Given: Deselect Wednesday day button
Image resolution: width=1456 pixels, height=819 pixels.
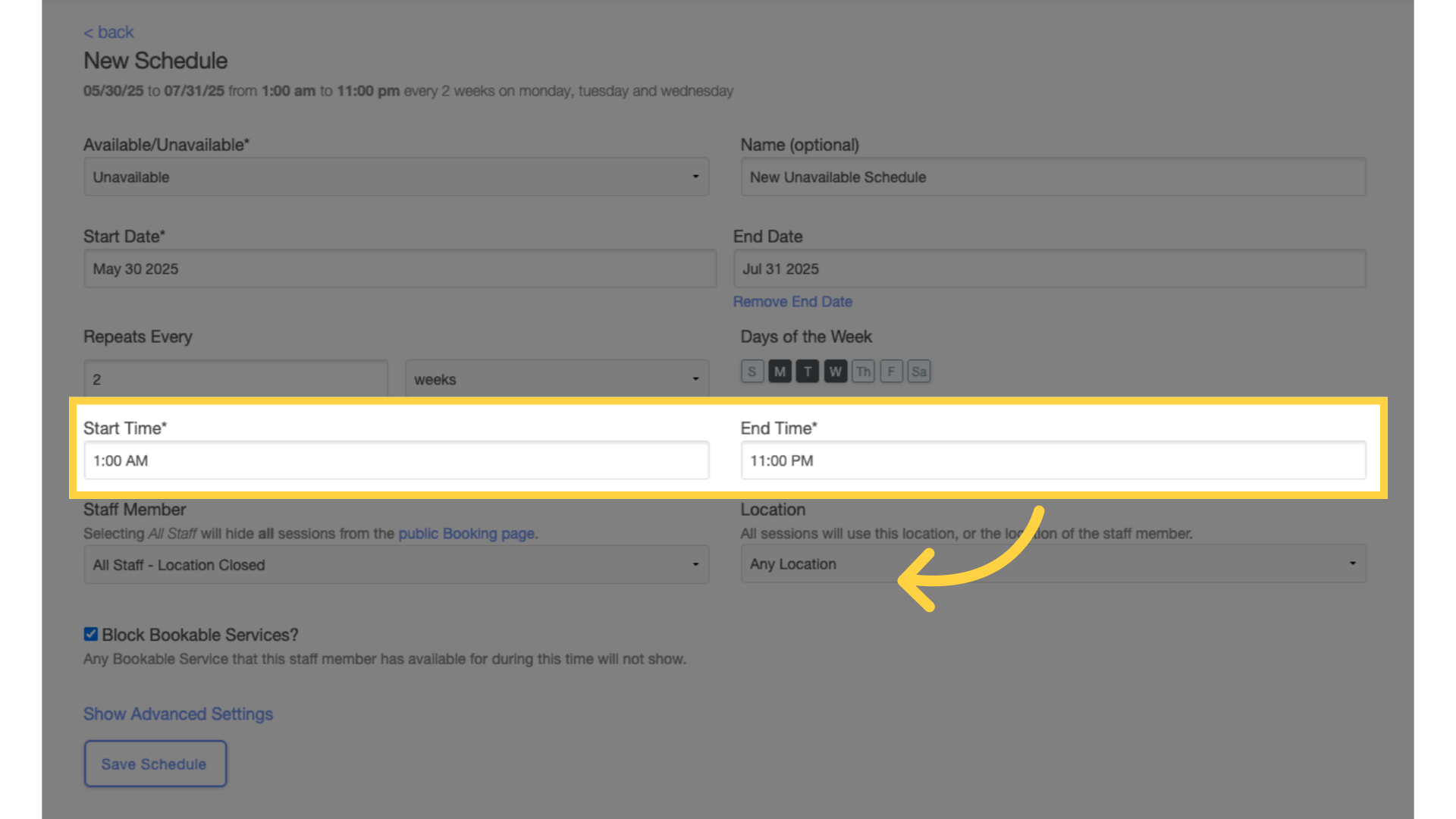Looking at the screenshot, I should point(835,372).
